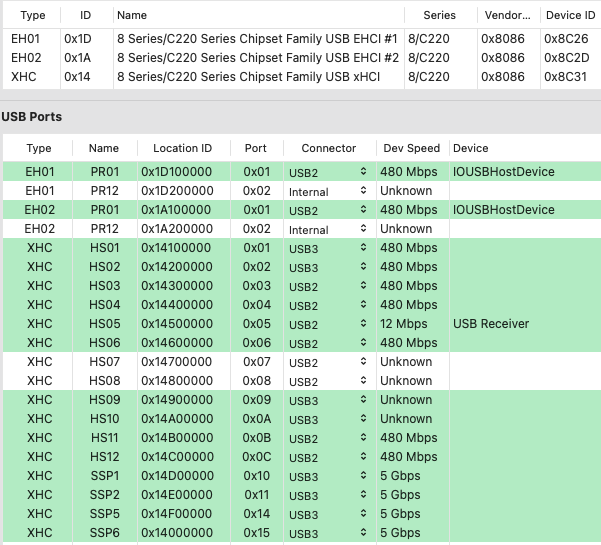Click IOUSBHostDevice in EH01 row

tap(504, 172)
